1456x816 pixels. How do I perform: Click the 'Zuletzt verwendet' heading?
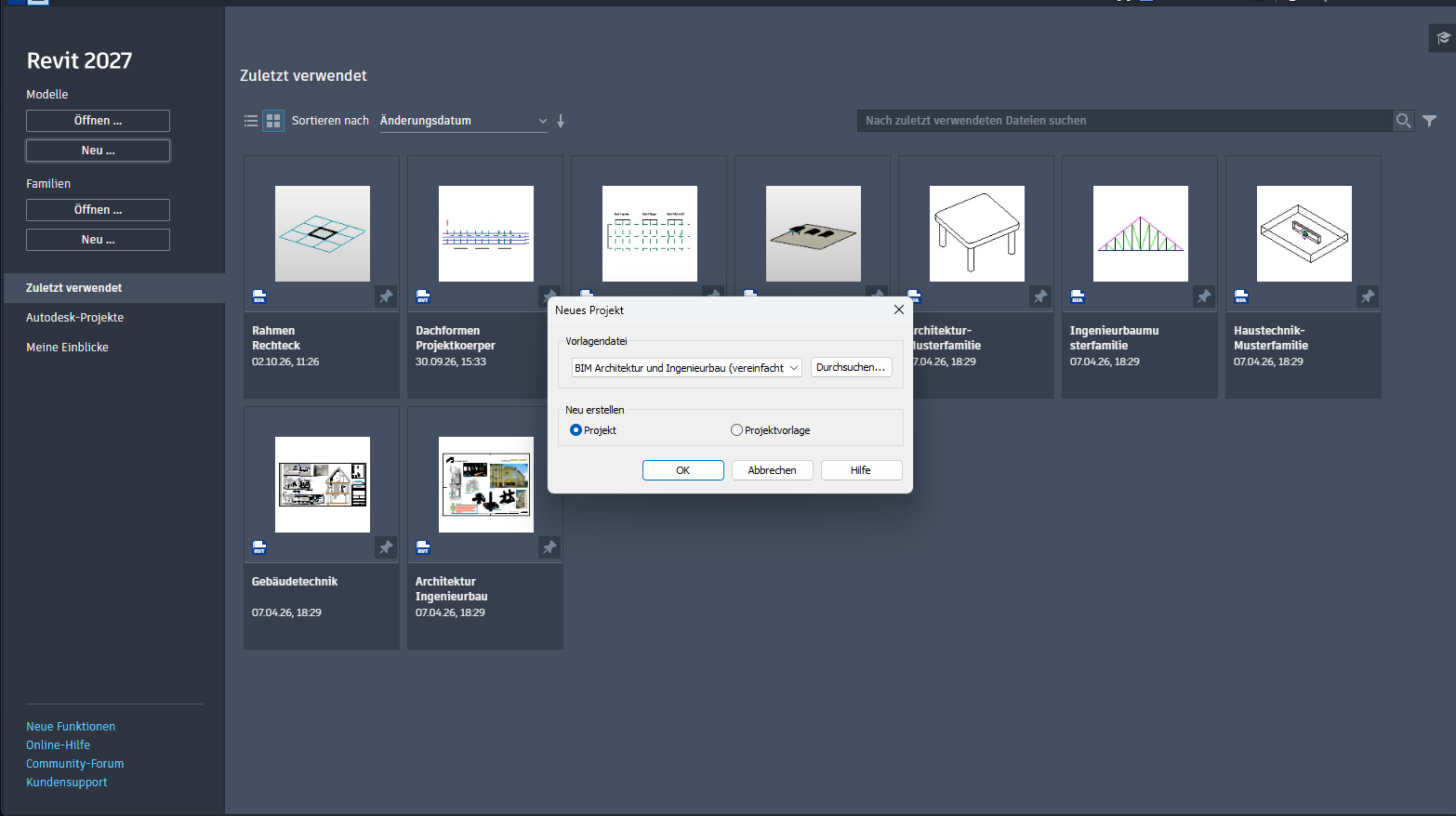point(303,76)
